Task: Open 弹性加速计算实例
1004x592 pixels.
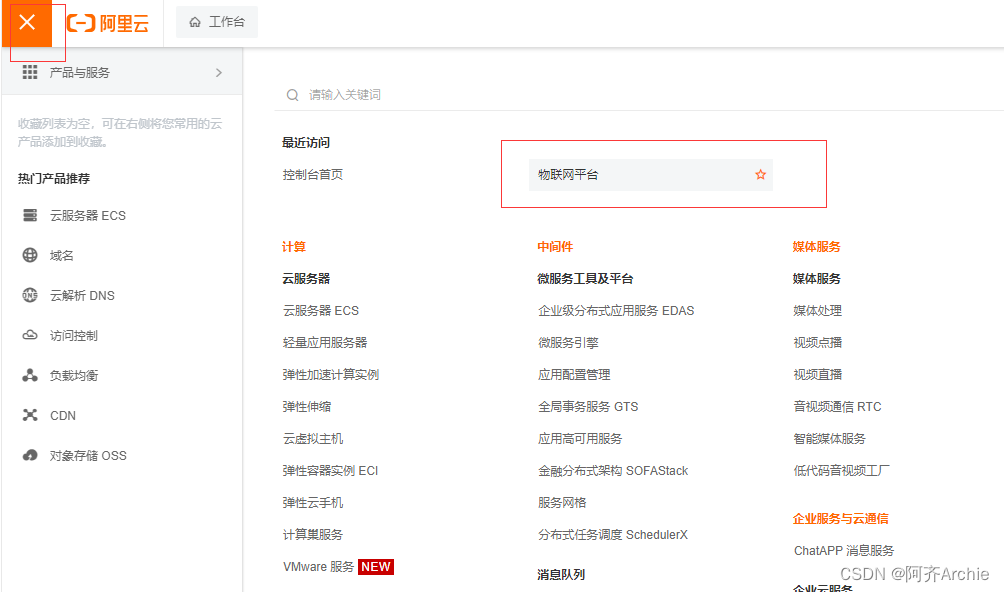Action: (330, 374)
